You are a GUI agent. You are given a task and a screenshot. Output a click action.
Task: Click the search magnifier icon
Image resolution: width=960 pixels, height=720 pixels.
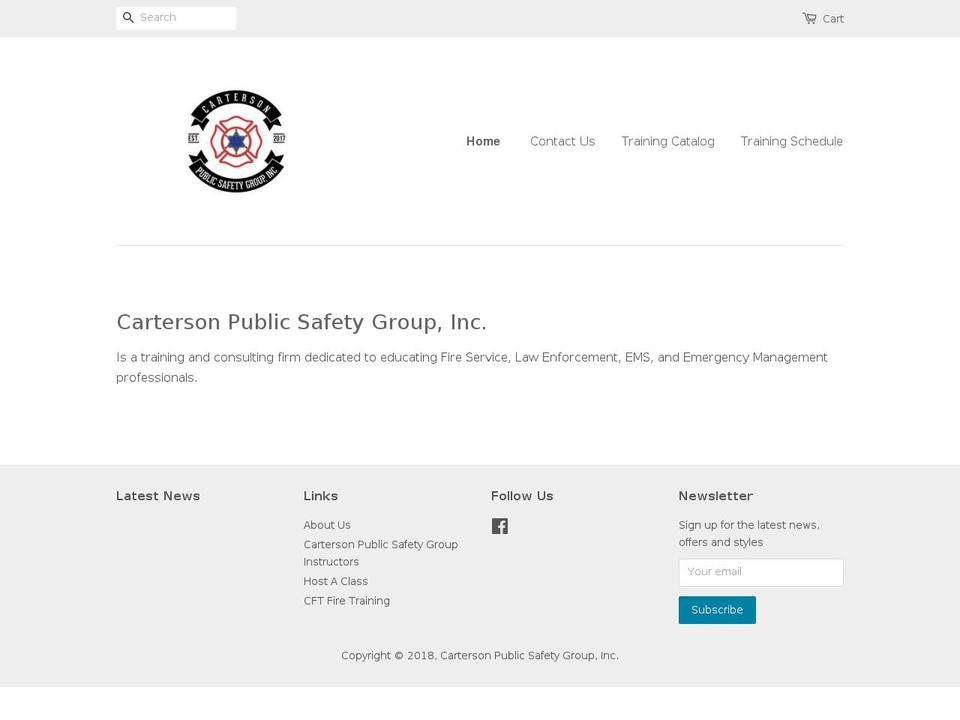tap(128, 18)
